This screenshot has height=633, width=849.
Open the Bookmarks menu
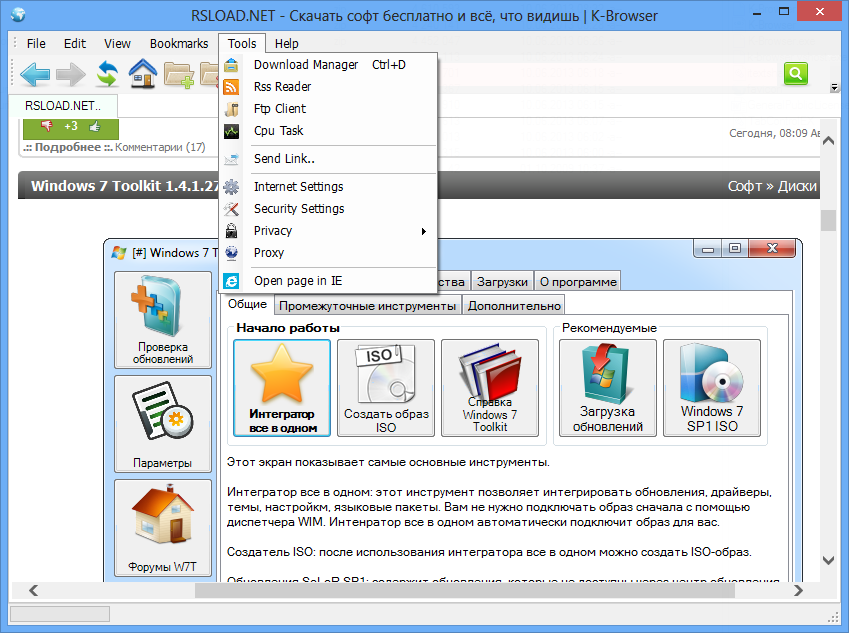pyautogui.click(x=179, y=43)
